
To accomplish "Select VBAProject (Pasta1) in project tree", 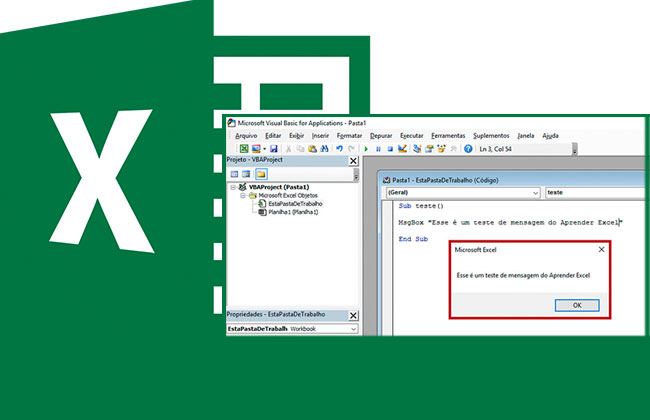I will 279,187.
